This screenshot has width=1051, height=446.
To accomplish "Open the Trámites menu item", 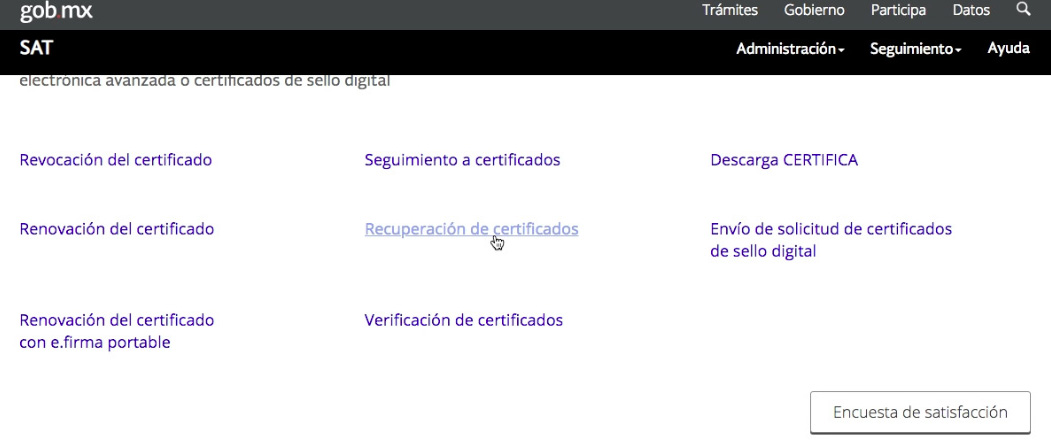I will (x=730, y=10).
